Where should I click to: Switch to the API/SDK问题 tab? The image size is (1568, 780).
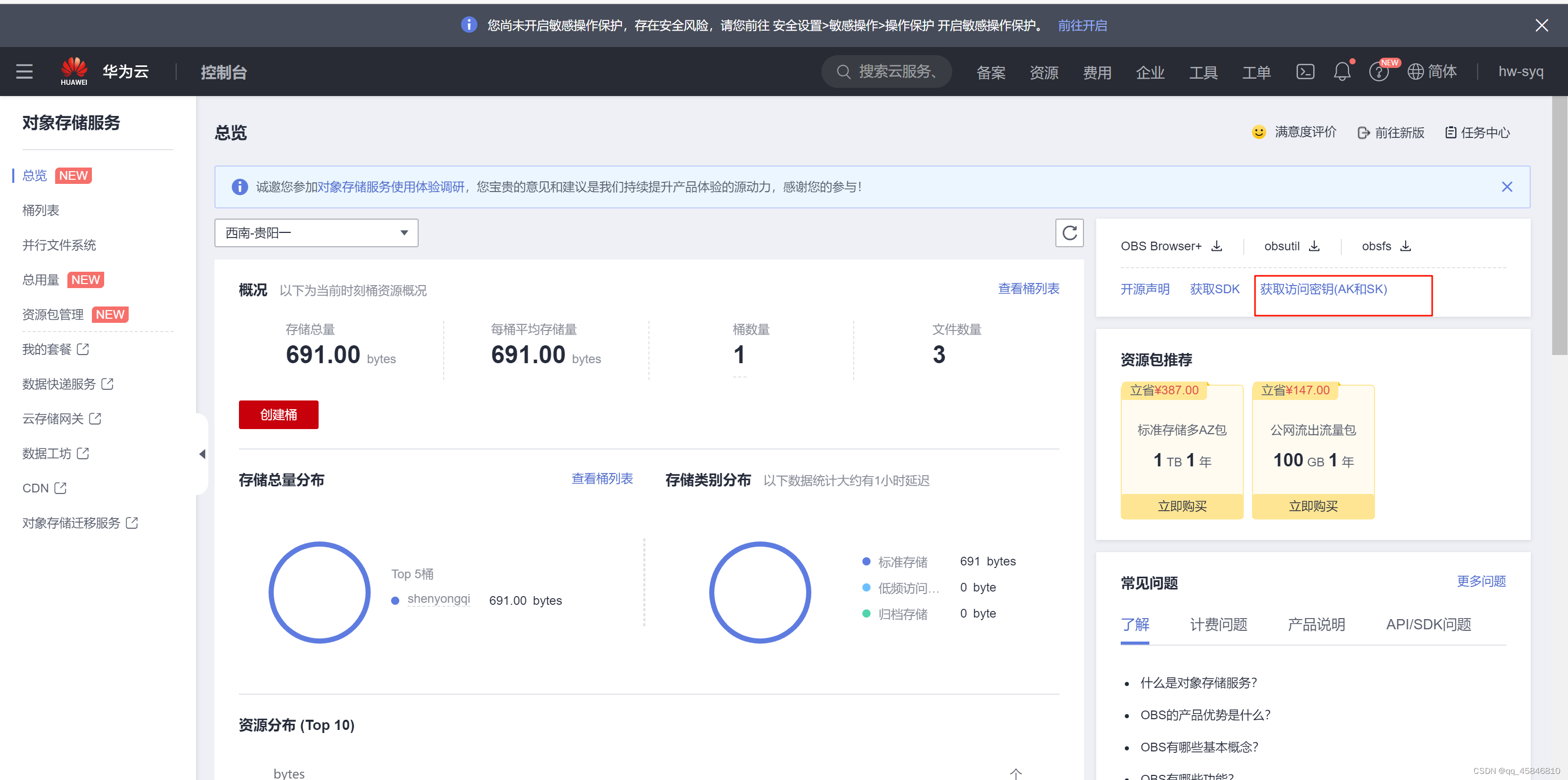click(x=1428, y=624)
